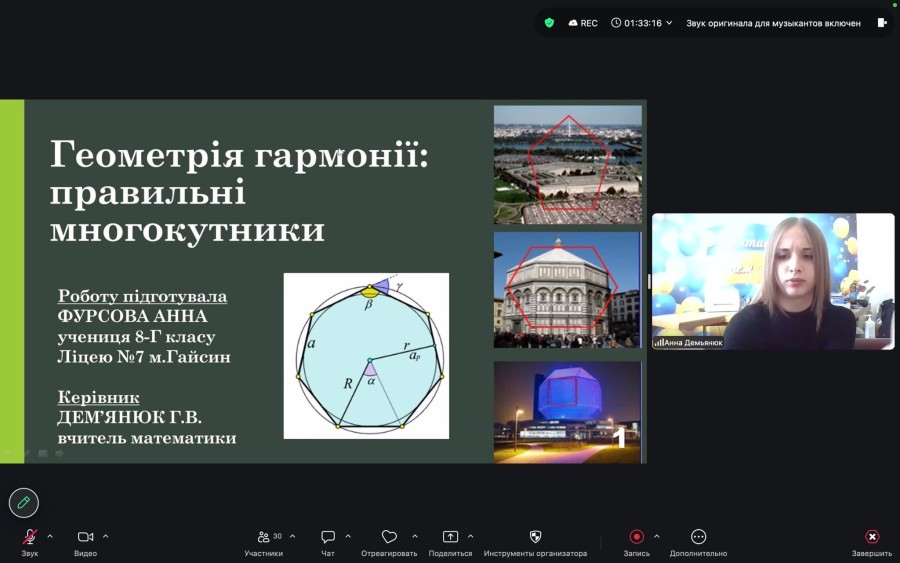Expand the arrow next to Поделиться
Image resolution: width=900 pixels, height=563 pixels.
[x=471, y=537]
